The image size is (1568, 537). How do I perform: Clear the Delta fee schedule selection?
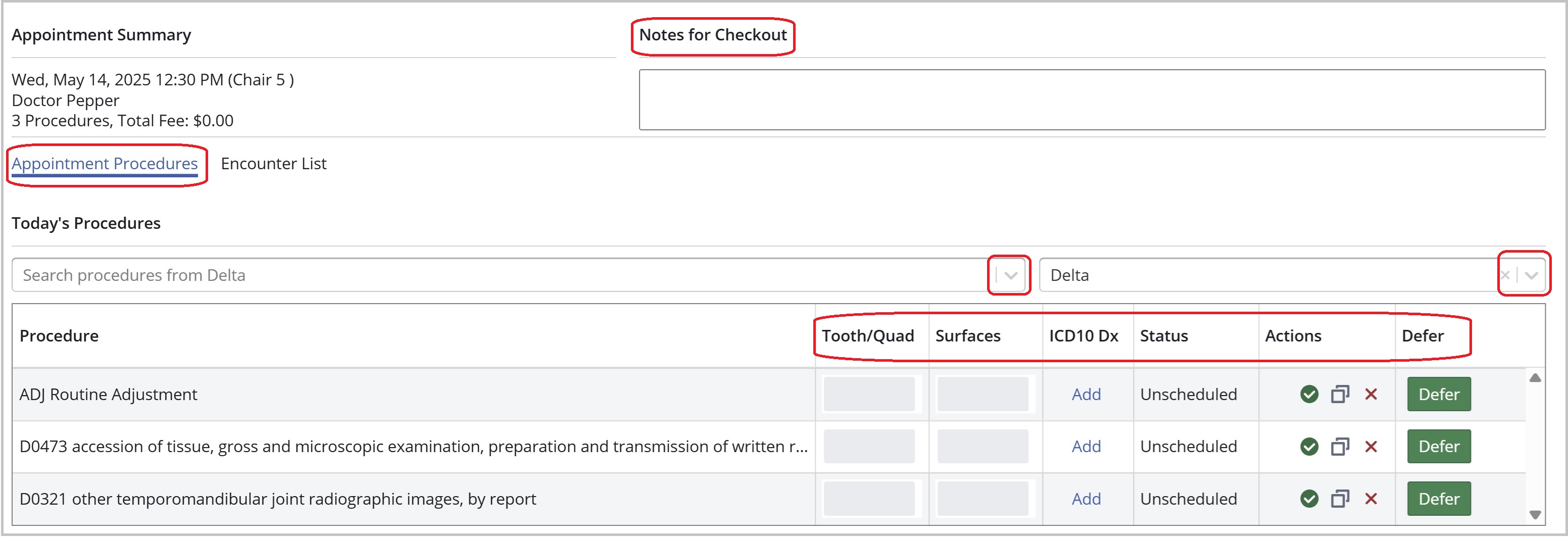pos(1505,275)
